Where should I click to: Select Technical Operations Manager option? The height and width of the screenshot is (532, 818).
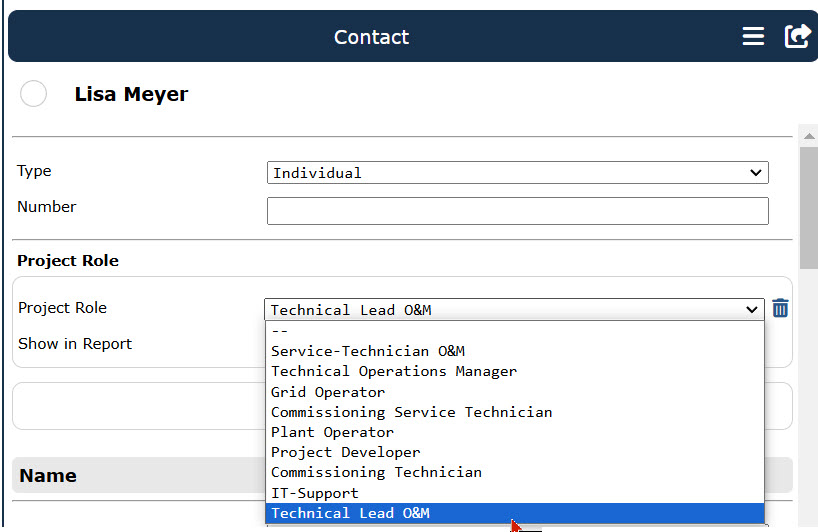(x=514, y=371)
